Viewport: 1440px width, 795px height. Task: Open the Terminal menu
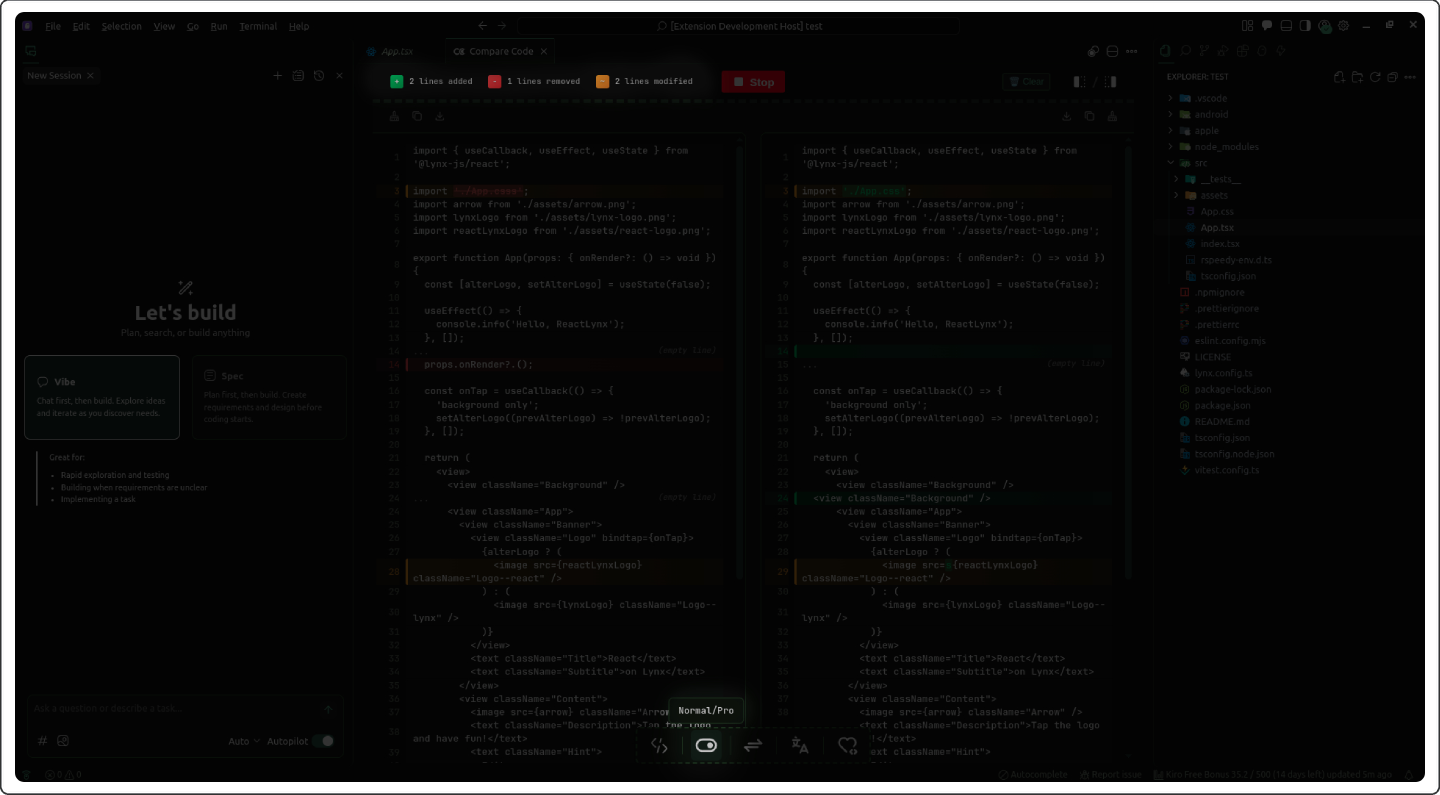click(258, 26)
